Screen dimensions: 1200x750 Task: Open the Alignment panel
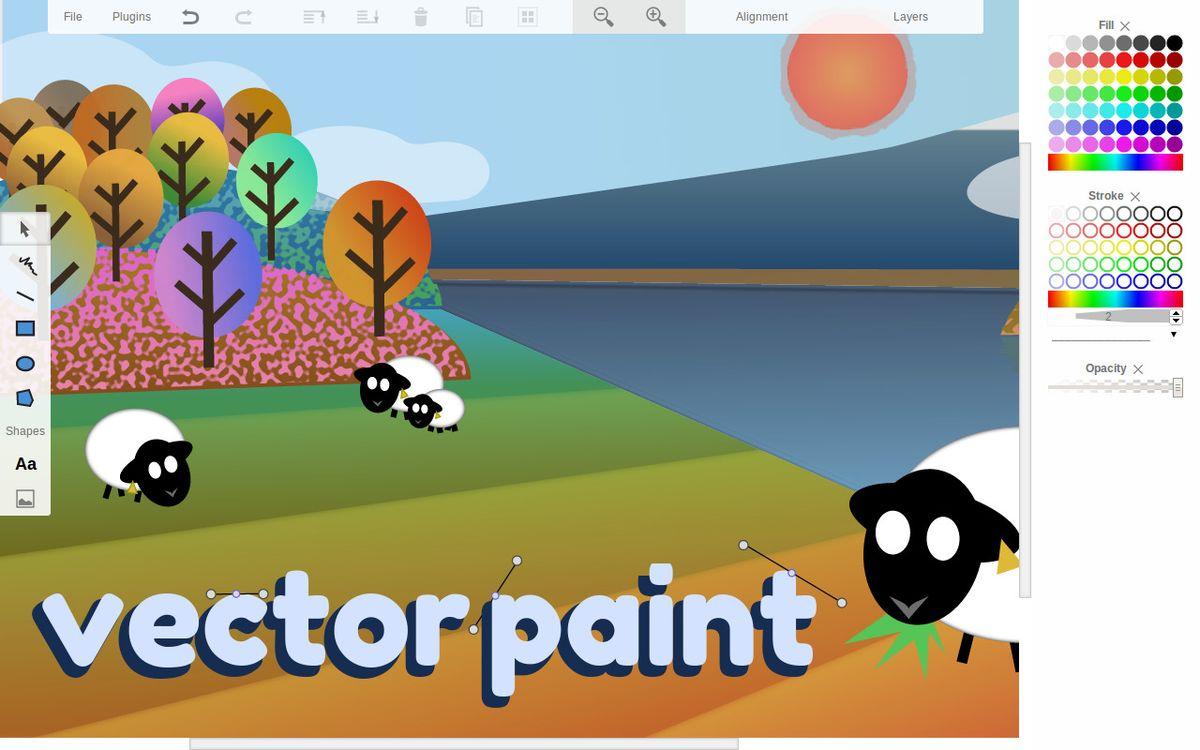(761, 17)
